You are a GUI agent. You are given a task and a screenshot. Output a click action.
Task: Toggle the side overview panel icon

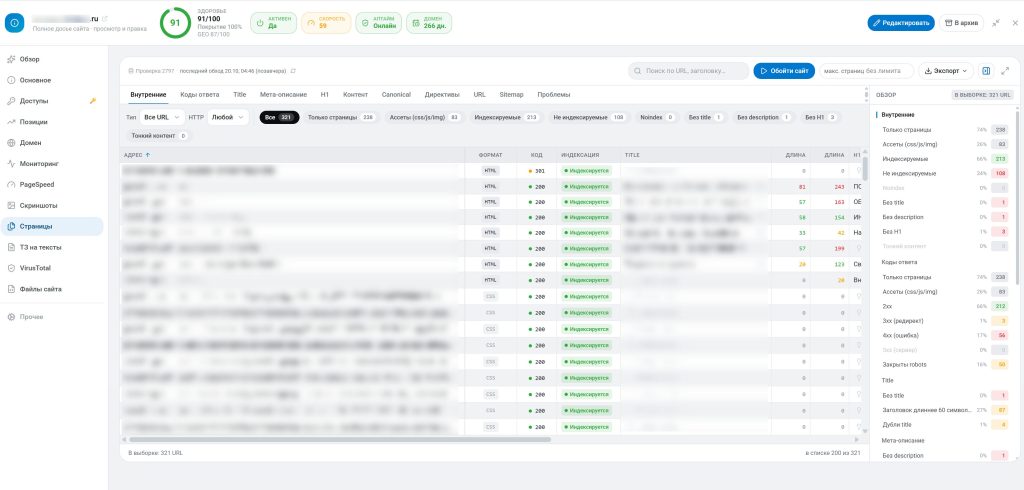pos(986,71)
